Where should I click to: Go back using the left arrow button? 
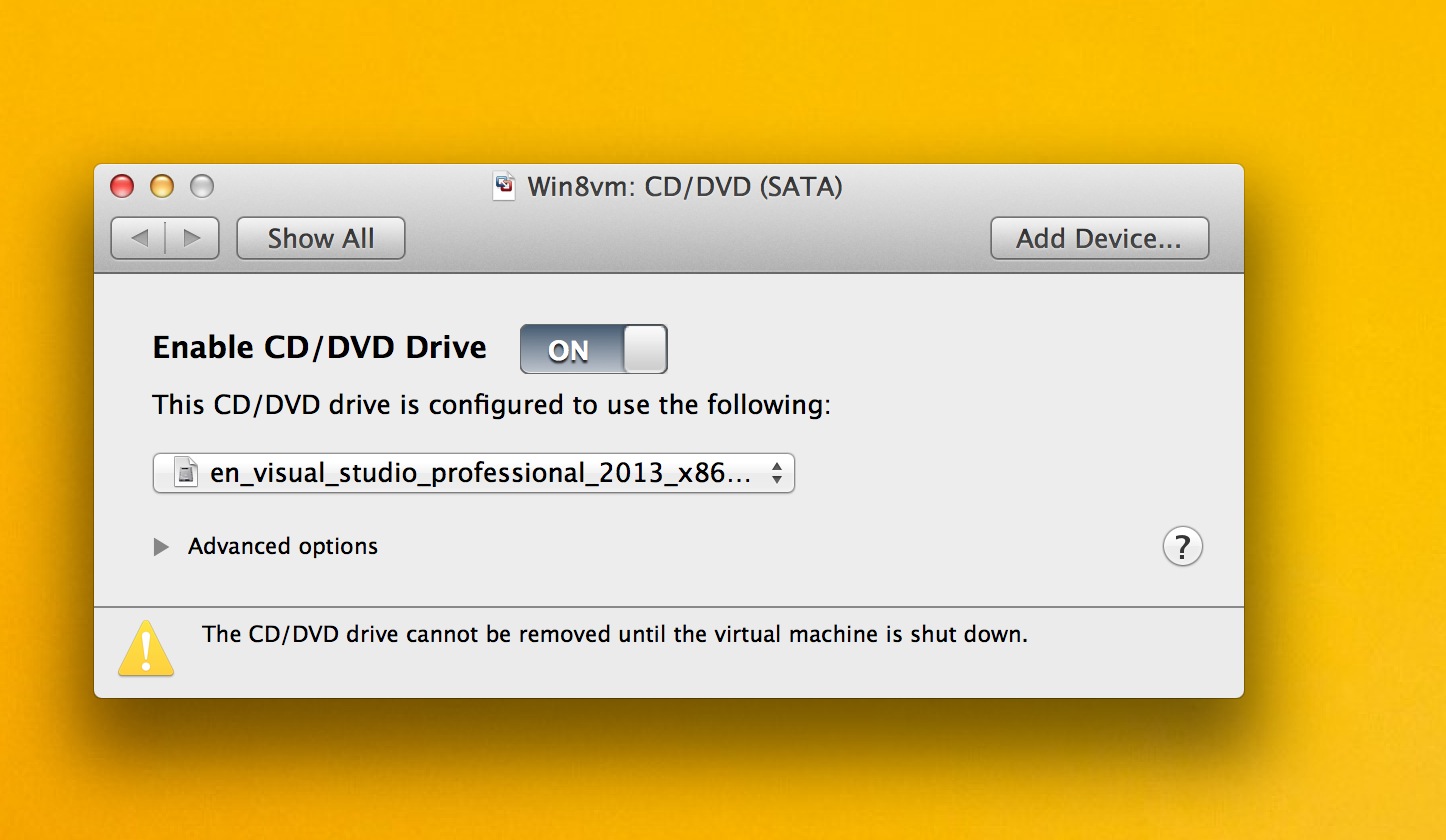pos(139,238)
